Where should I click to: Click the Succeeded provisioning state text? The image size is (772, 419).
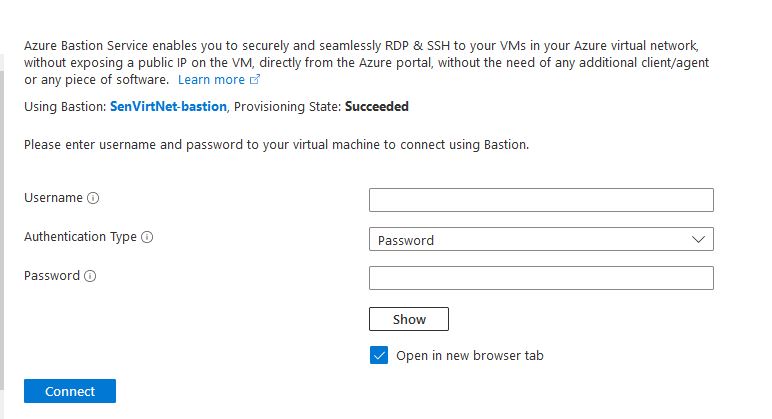coord(376,106)
